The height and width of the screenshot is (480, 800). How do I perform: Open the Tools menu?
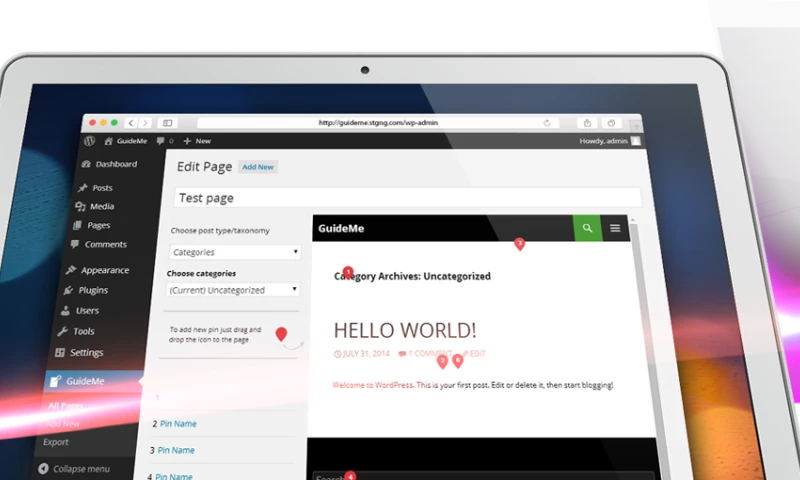coord(76,331)
